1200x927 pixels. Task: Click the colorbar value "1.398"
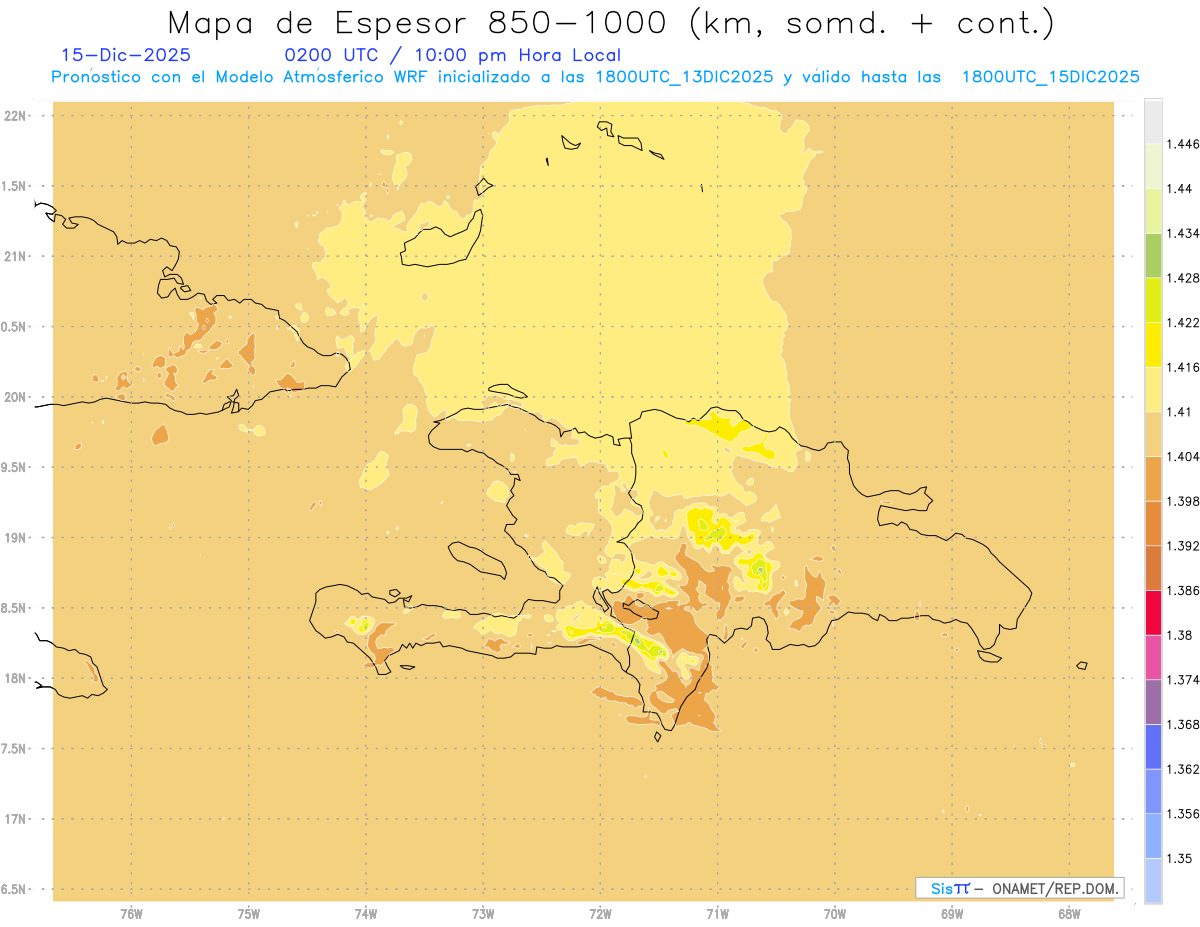tap(1184, 501)
